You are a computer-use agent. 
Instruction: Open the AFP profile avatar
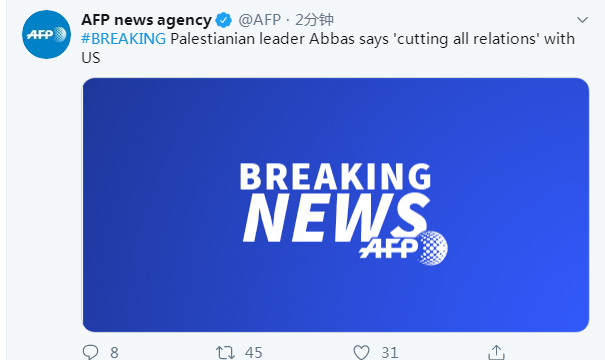pos(46,35)
